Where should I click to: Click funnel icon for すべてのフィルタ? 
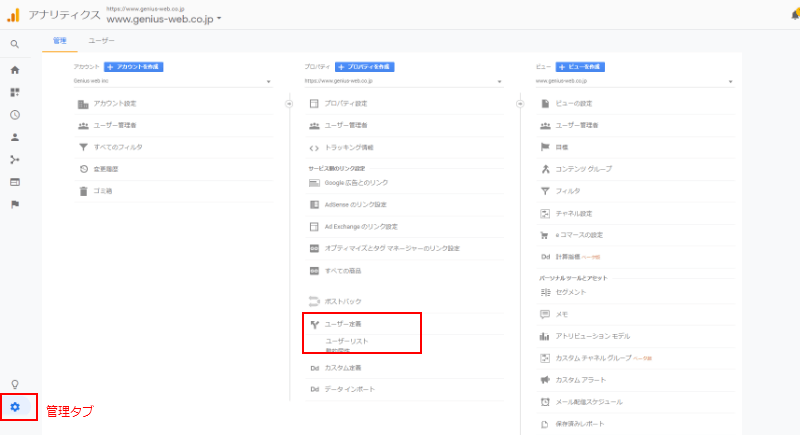click(x=83, y=147)
